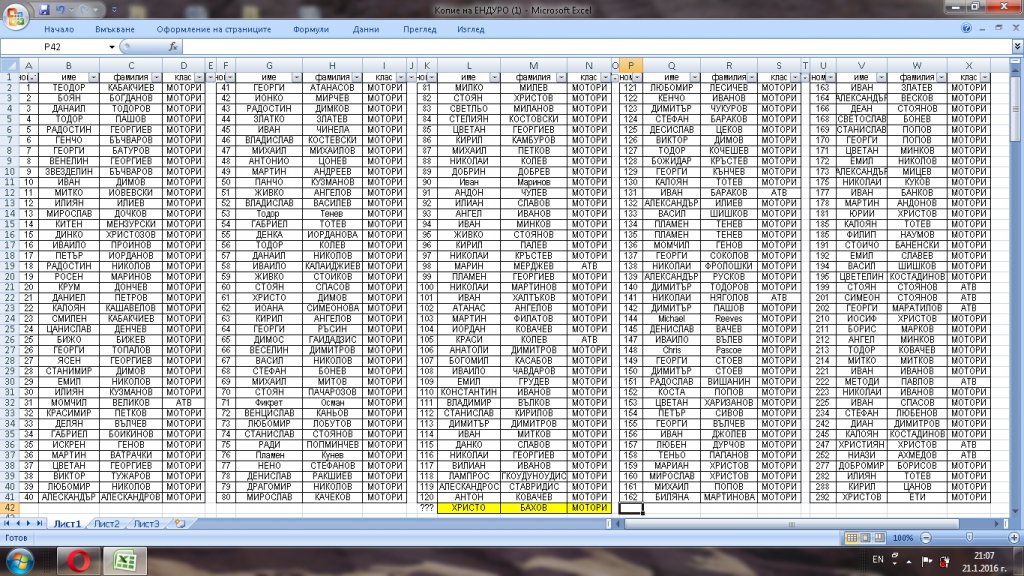Image resolution: width=1024 pixels, height=576 pixels.
Task: Open filter dropdown for 'име' in column G
Action: click(296, 78)
